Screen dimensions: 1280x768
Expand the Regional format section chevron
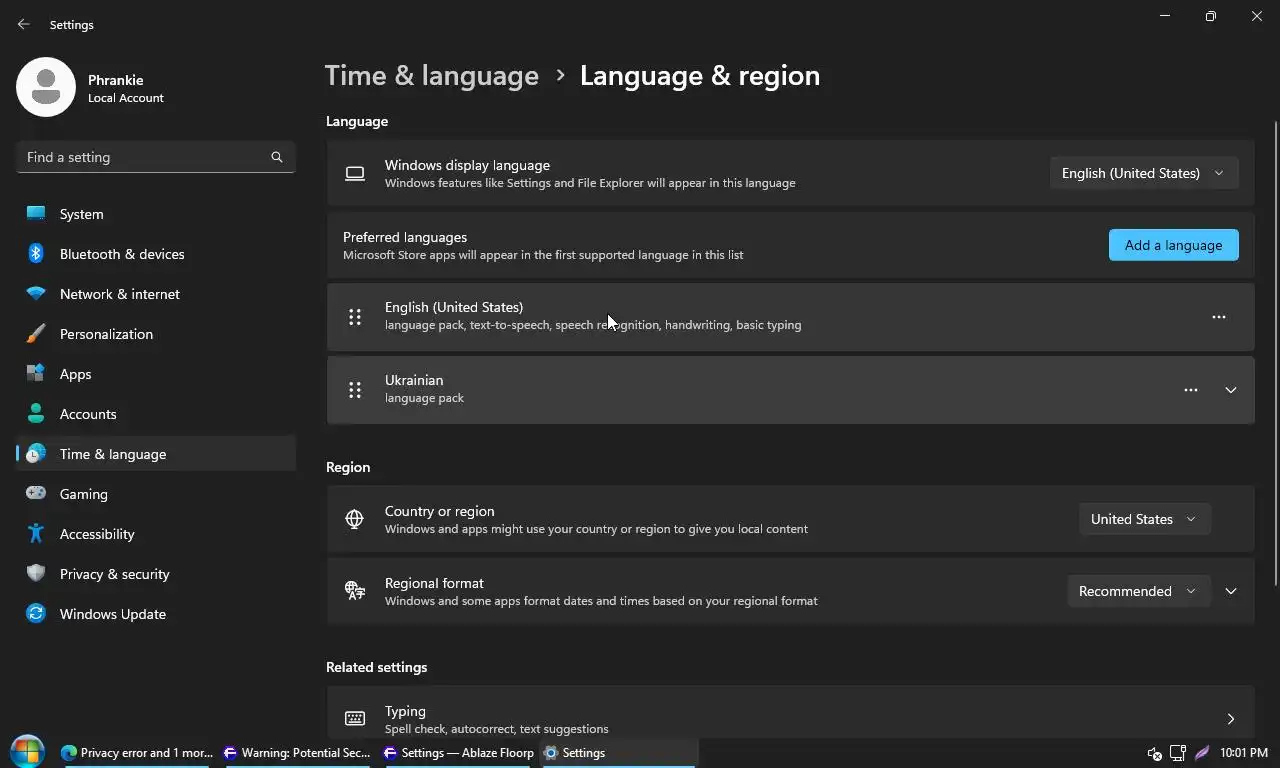click(x=1231, y=591)
